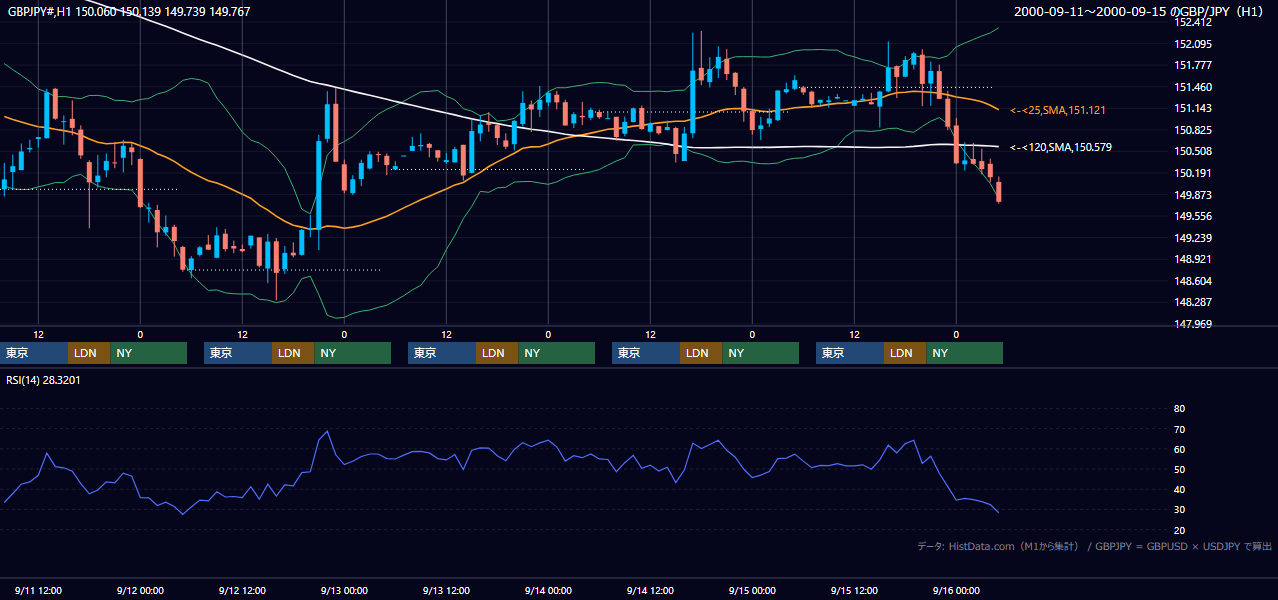Click RSI scale value 80
Viewport: 1278px width, 600px height.
point(1179,409)
